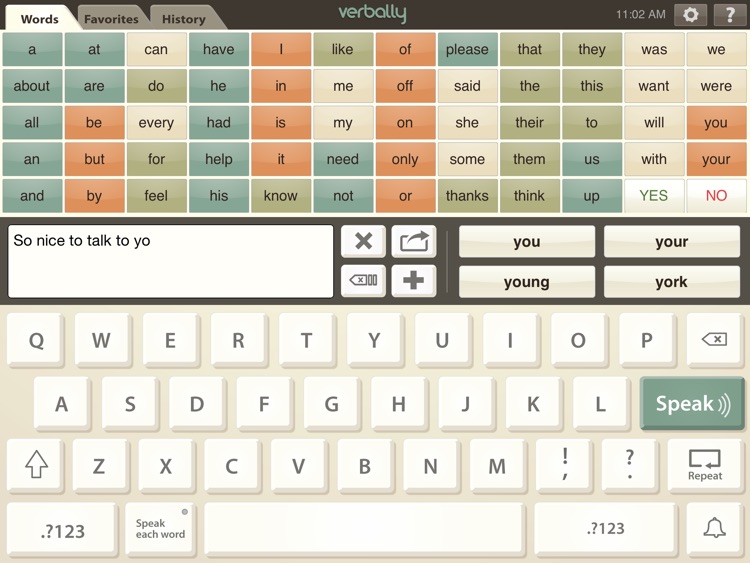This screenshot has height=563, width=750.
Task: Tap the message text field
Action: click(170, 261)
